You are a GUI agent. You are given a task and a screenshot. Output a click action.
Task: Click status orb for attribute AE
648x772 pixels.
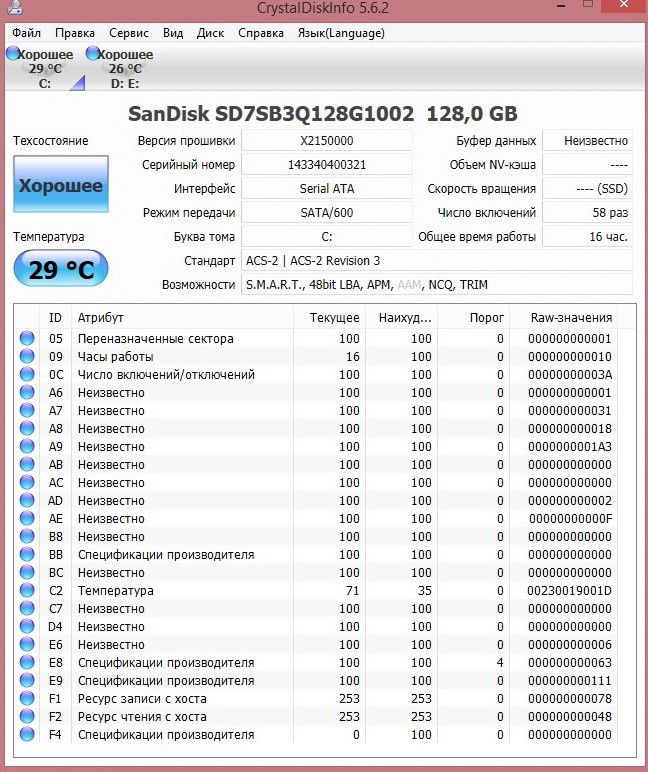pos(27,518)
